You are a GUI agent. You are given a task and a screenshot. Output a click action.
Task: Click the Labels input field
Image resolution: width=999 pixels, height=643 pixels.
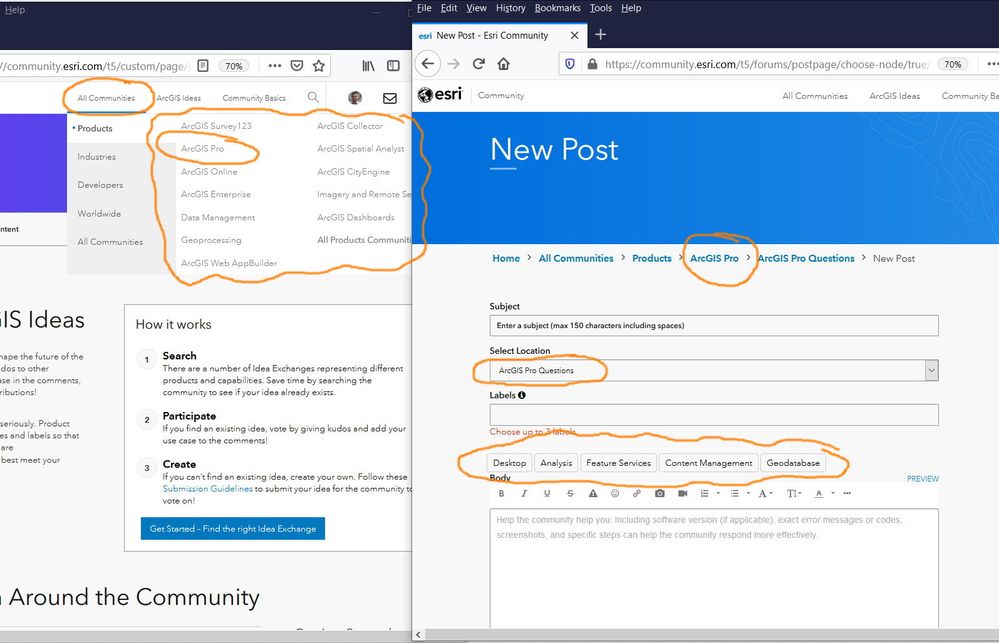coord(714,415)
